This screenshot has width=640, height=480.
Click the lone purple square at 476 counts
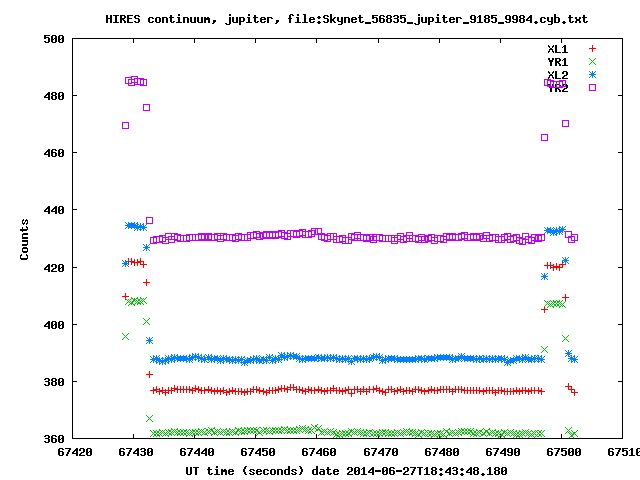tap(147, 108)
